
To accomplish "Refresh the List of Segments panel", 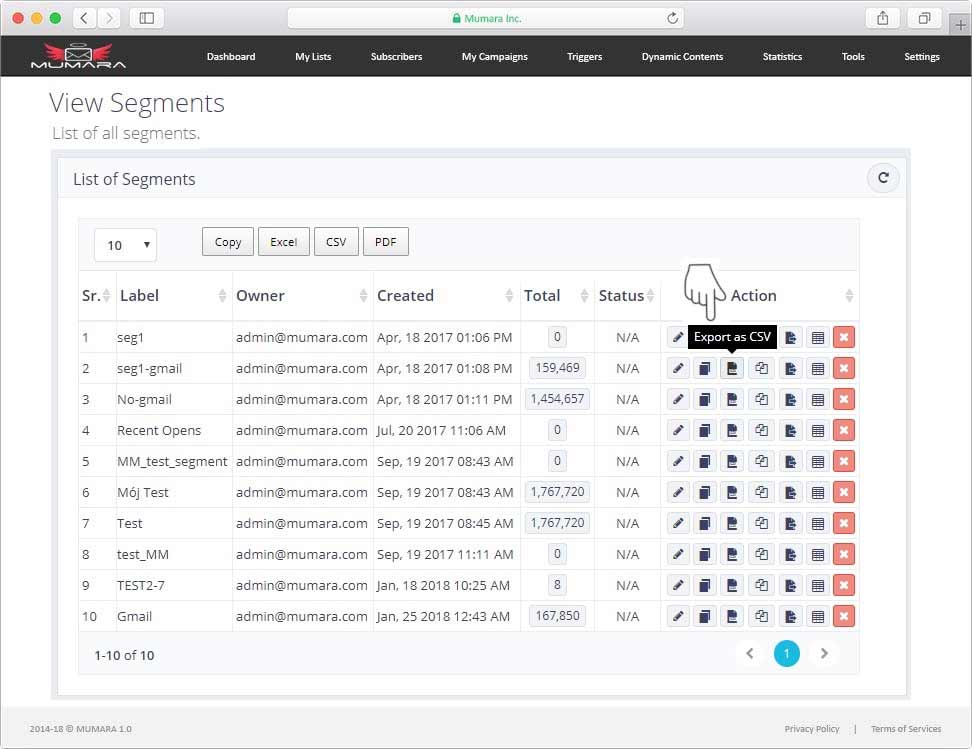I will point(883,178).
